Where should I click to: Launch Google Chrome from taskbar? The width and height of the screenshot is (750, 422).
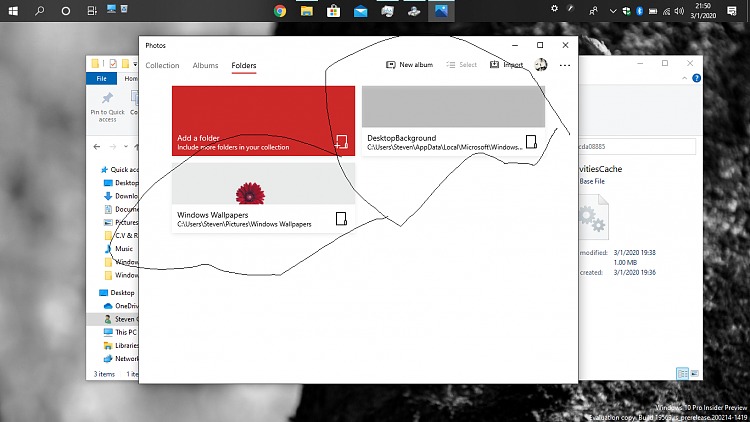tap(280, 11)
